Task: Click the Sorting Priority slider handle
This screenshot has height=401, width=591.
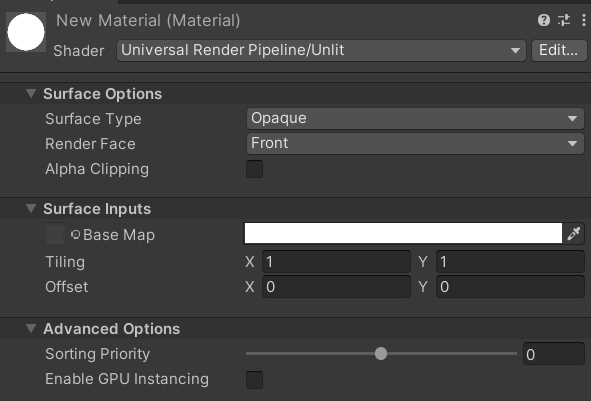Action: pyautogui.click(x=381, y=354)
